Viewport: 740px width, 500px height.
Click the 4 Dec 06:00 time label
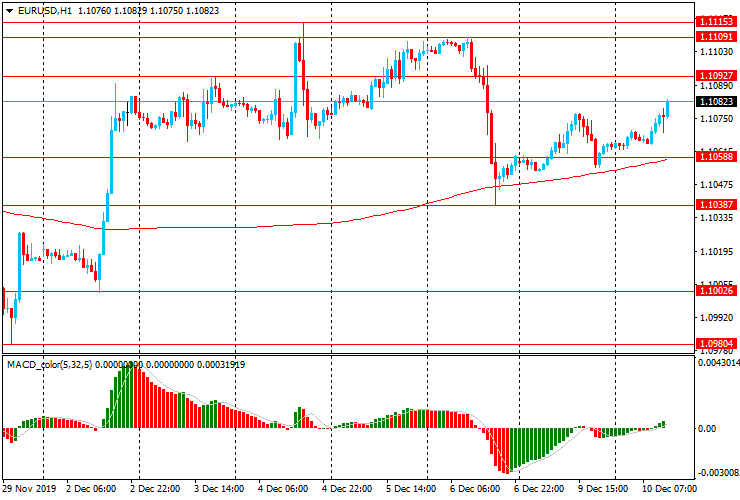283,489
